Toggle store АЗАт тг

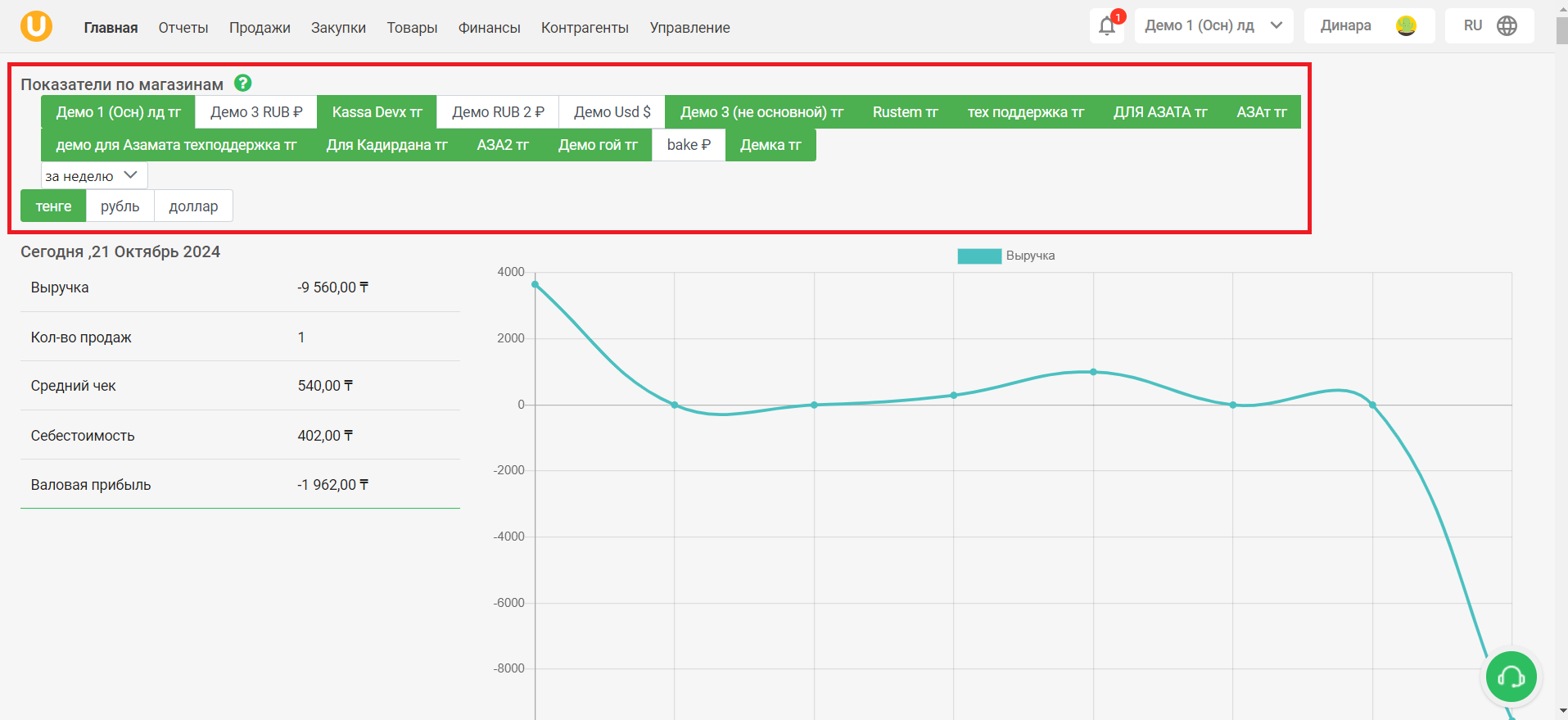tap(1262, 112)
